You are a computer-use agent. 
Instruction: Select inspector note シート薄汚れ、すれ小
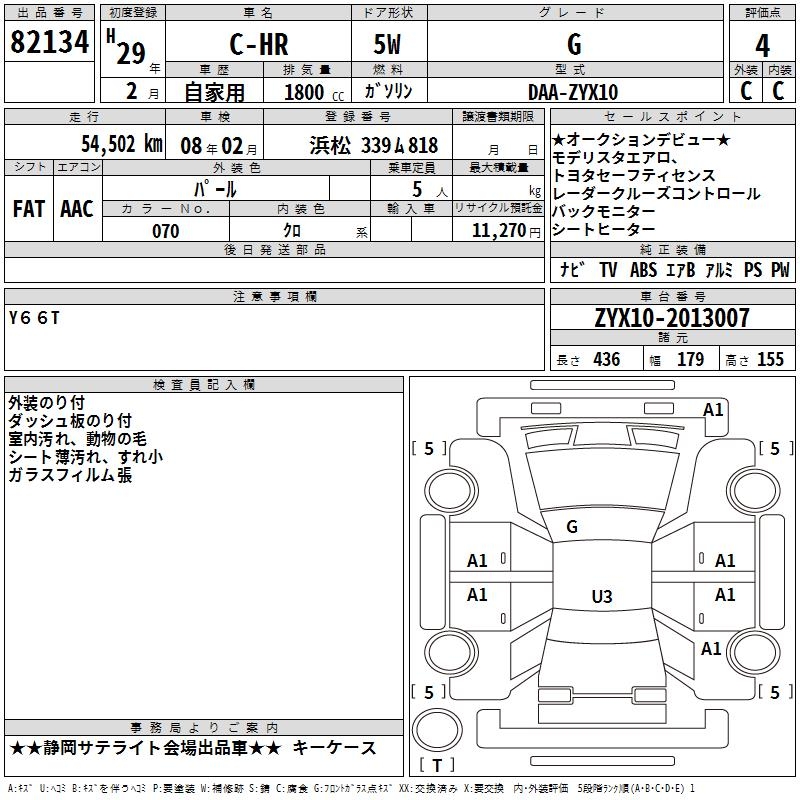point(86,457)
